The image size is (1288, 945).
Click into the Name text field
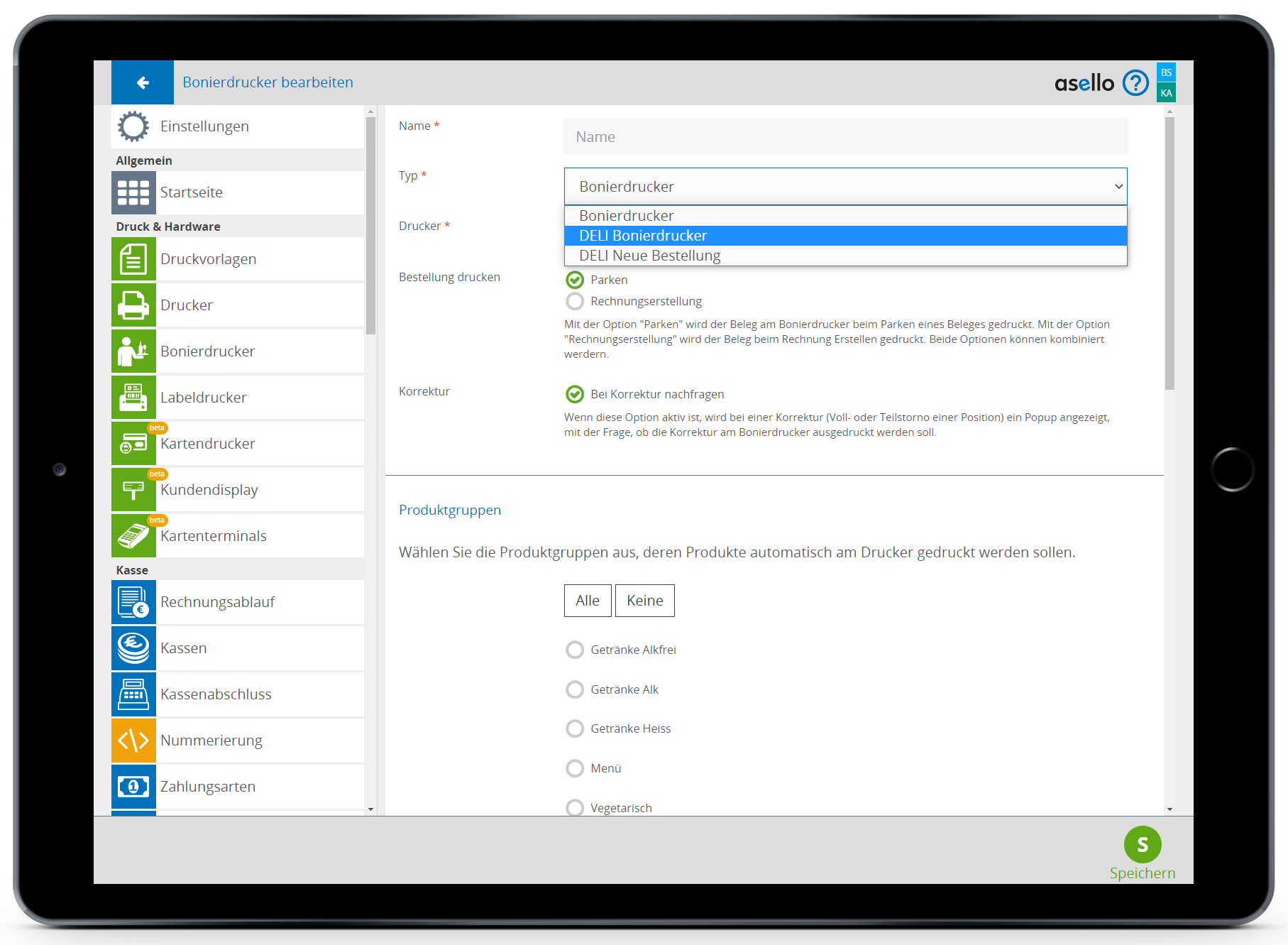844,137
